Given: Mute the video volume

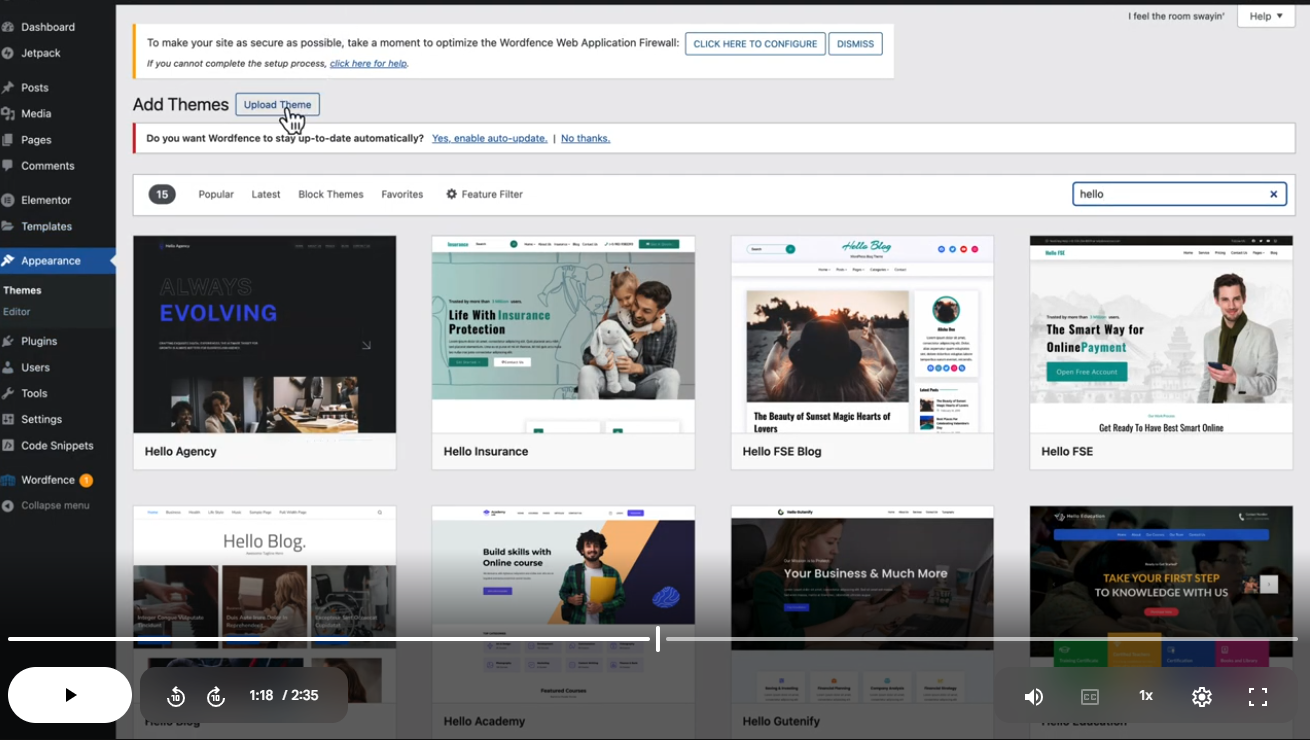Looking at the screenshot, I should click(x=1034, y=696).
